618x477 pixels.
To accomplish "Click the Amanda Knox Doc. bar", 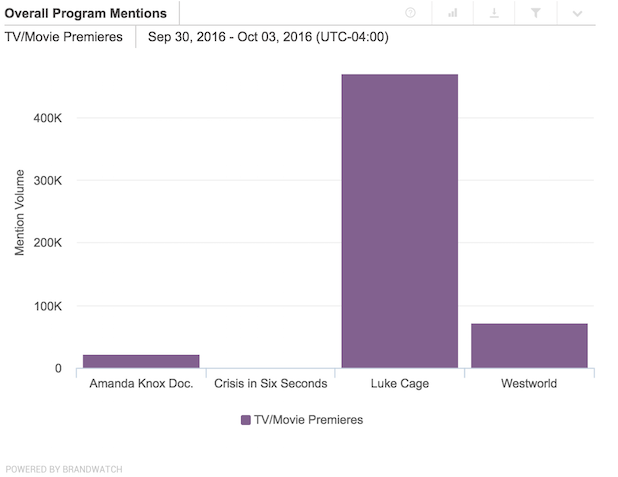I will tap(141, 361).
